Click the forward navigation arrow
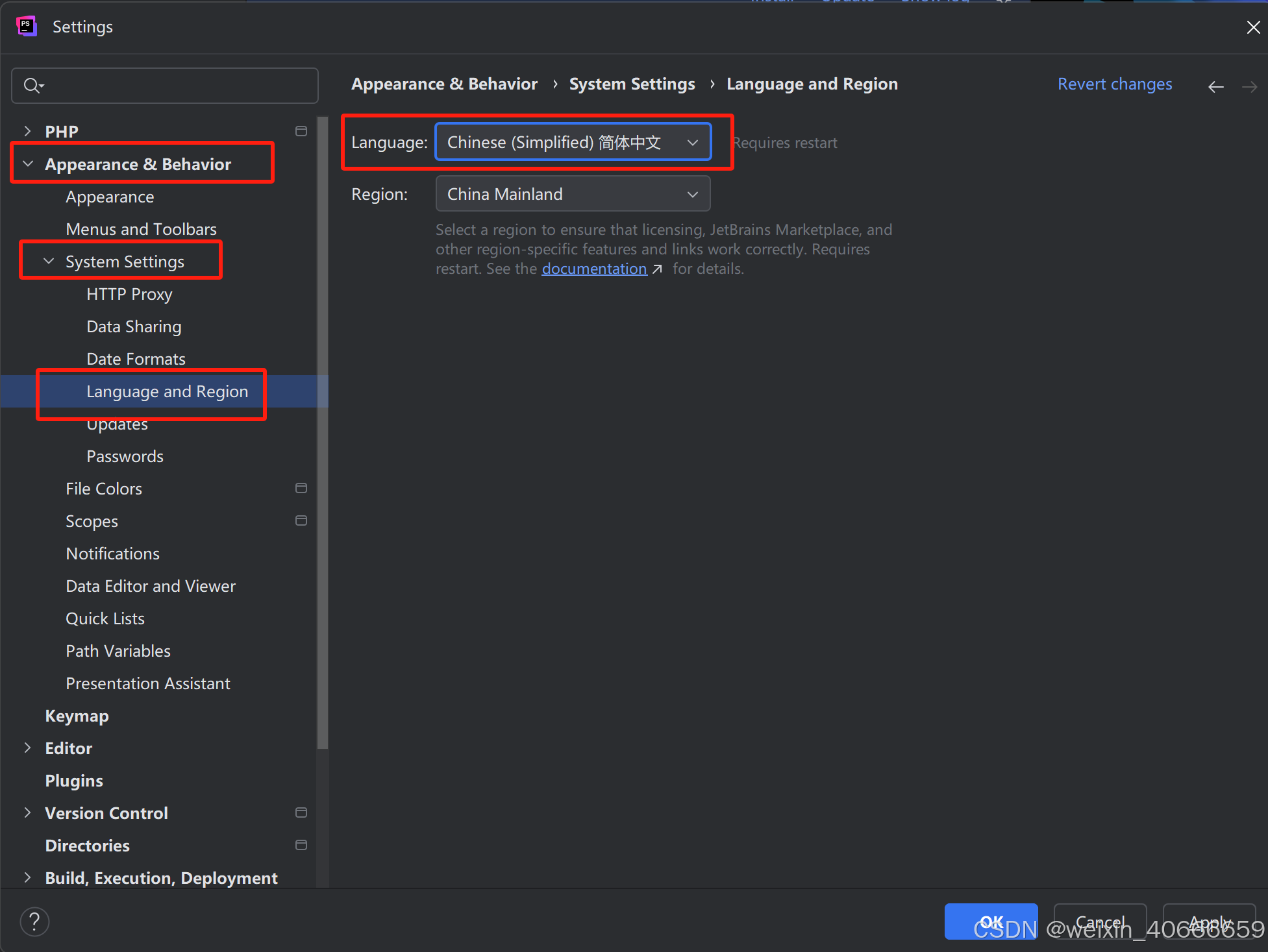This screenshot has height=952, width=1268. [x=1249, y=86]
